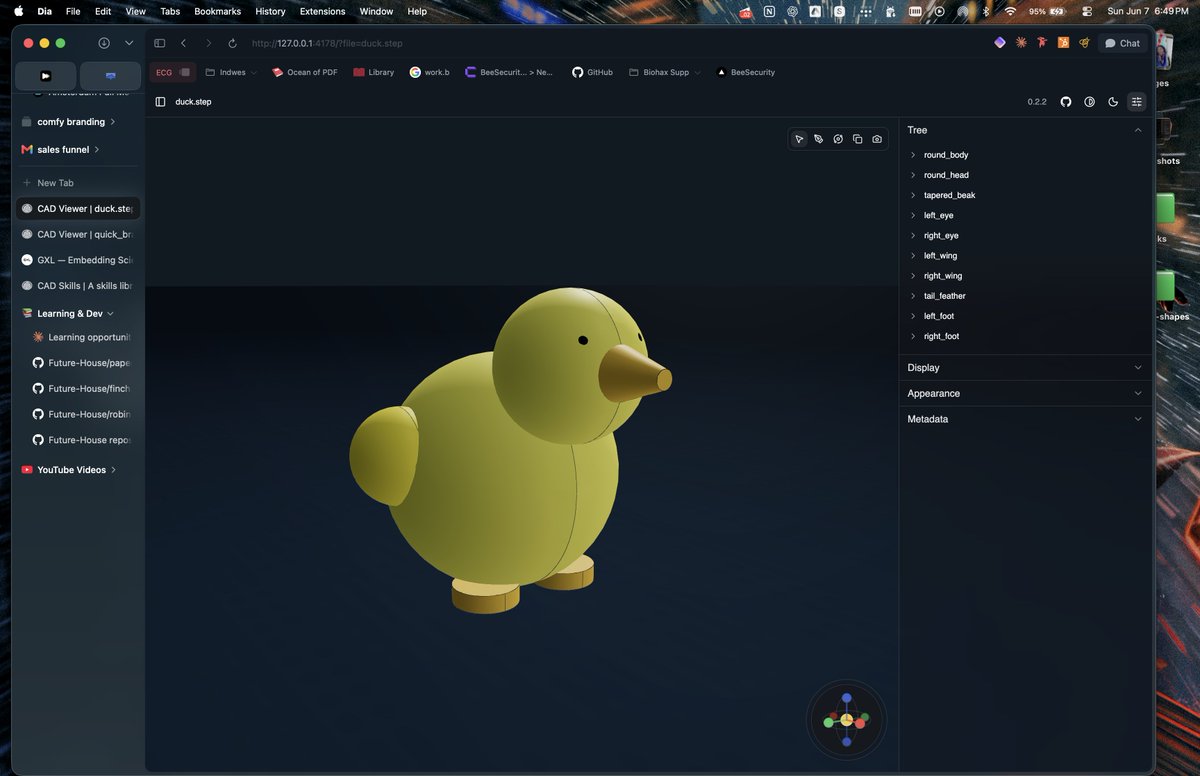Open the Chat button
Viewport: 1200px width, 776px height.
[1122, 43]
